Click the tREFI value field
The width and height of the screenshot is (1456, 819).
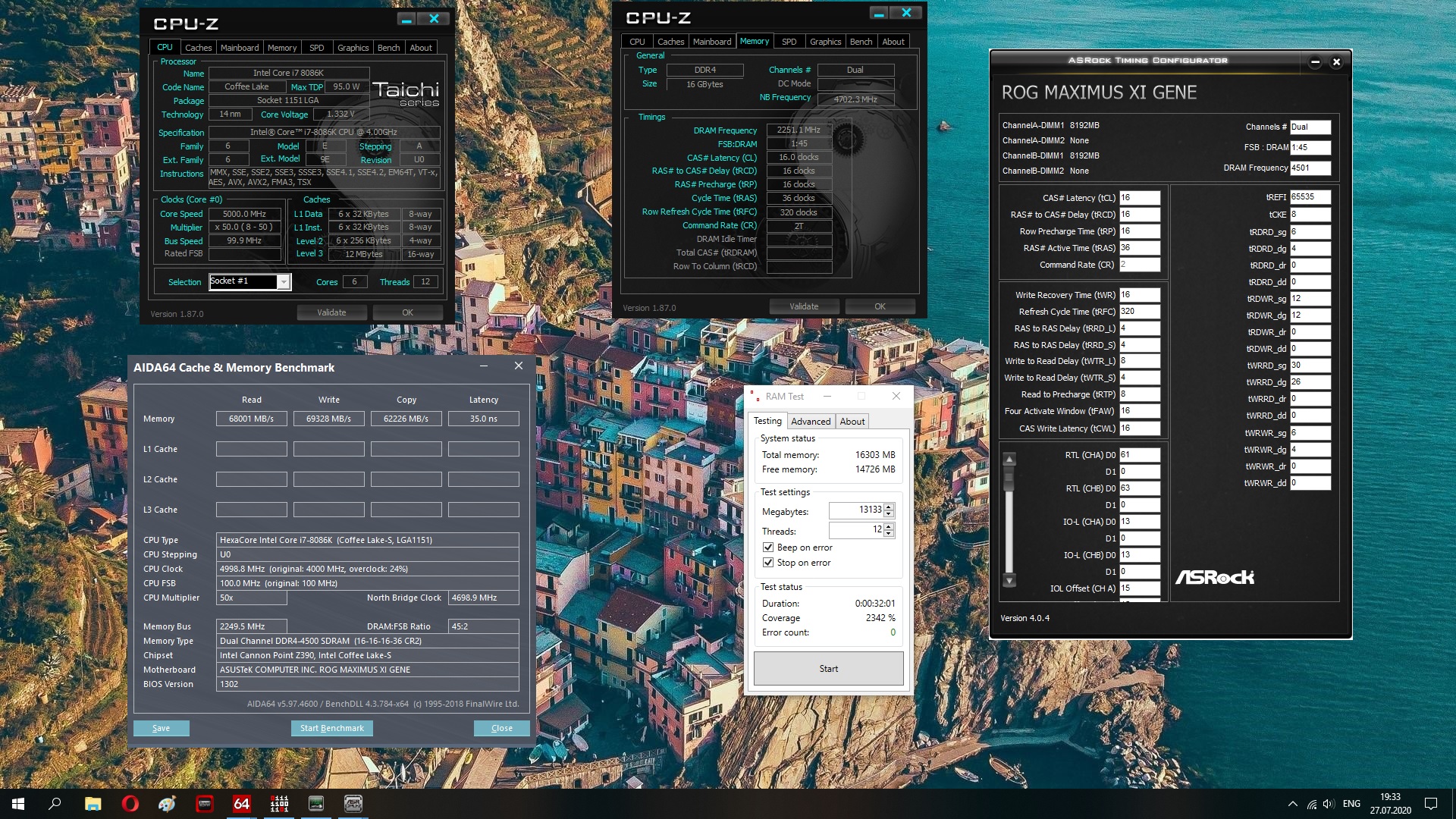(x=1309, y=197)
